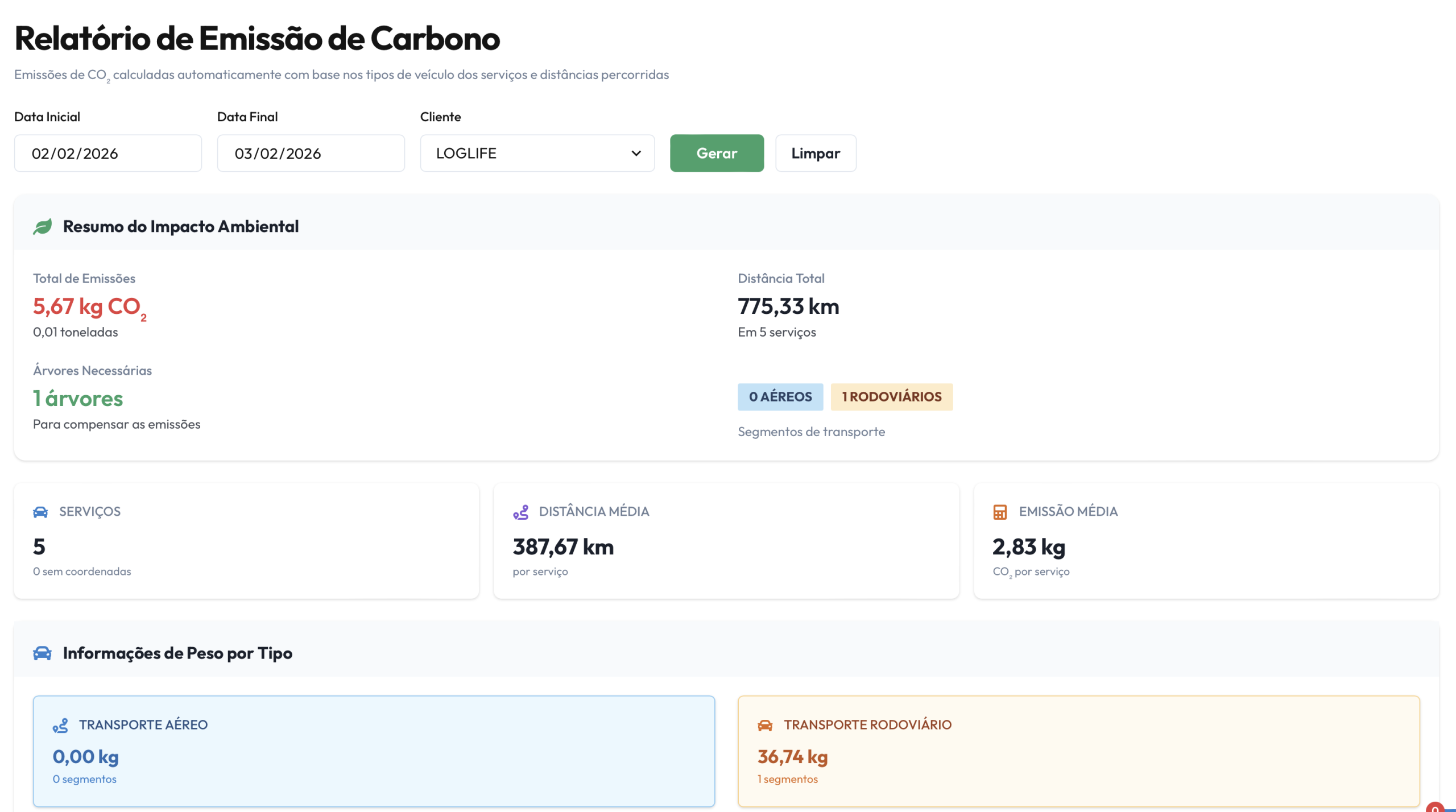Image resolution: width=1456 pixels, height=812 pixels.
Task: Click the average distance 387,67 km
Action: pos(563,546)
